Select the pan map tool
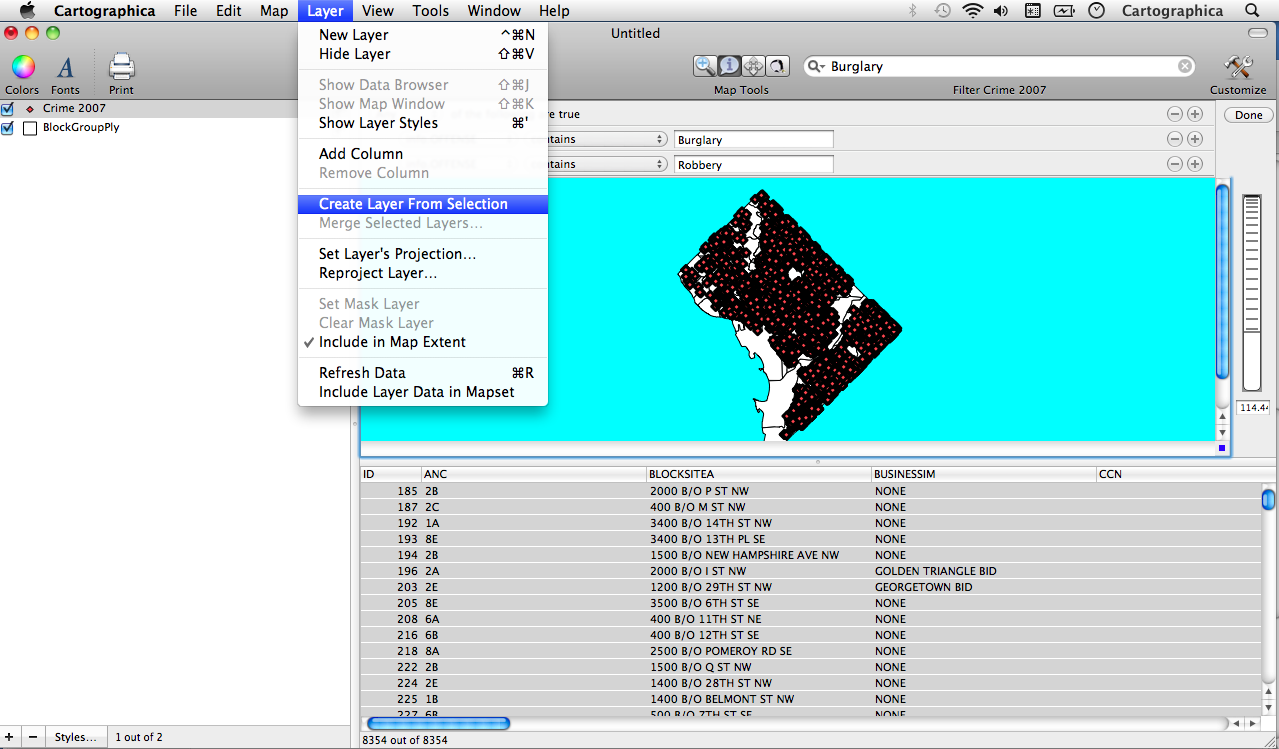The width and height of the screenshot is (1279, 749). pos(753,66)
